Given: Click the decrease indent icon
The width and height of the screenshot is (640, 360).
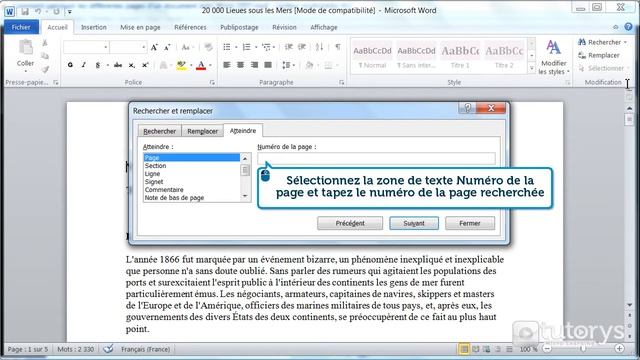Looking at the screenshot, I should (289, 47).
